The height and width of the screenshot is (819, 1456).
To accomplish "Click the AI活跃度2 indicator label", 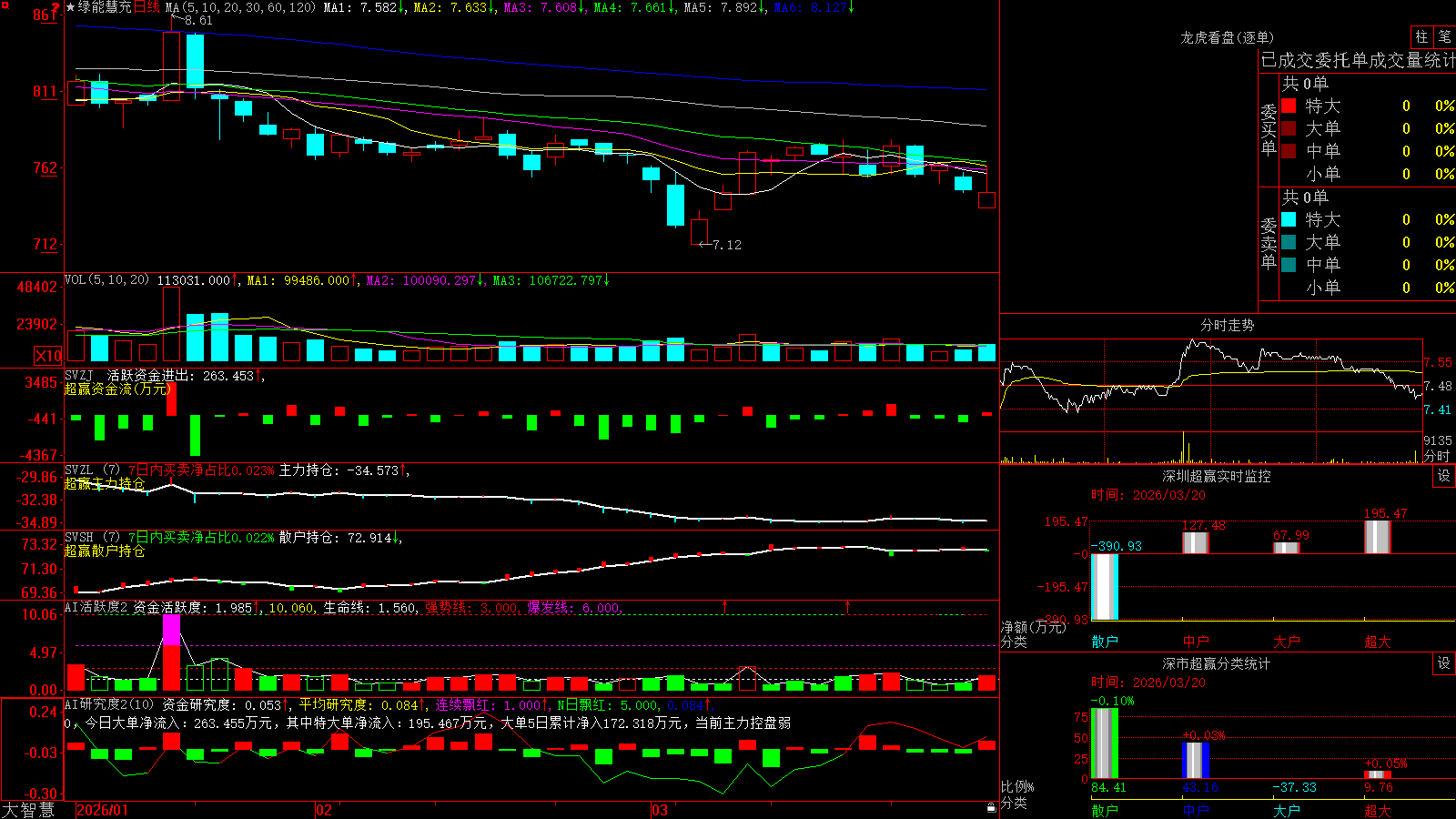I will (96, 608).
